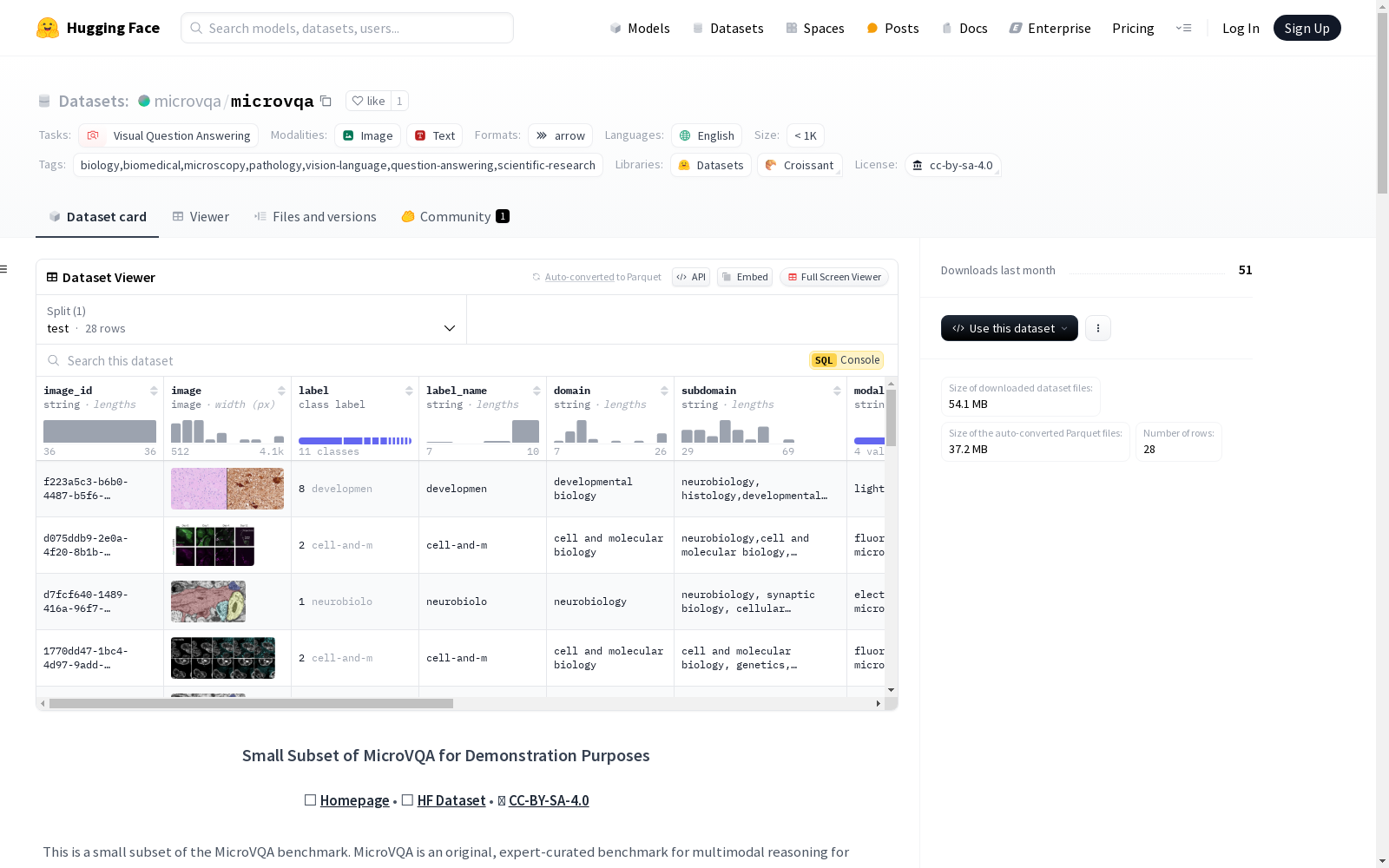Click the biology biomedical microscopy tags chip
Screen dimensions: 1389x868
tap(338, 165)
